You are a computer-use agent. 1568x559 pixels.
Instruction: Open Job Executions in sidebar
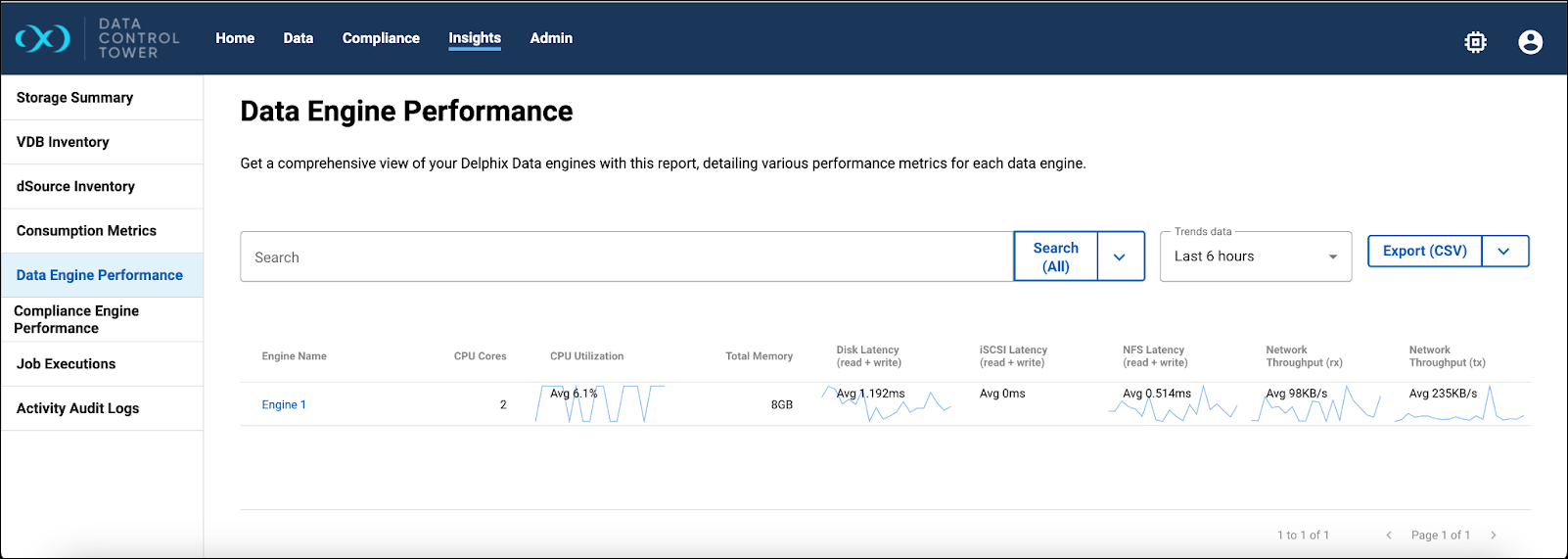67,364
